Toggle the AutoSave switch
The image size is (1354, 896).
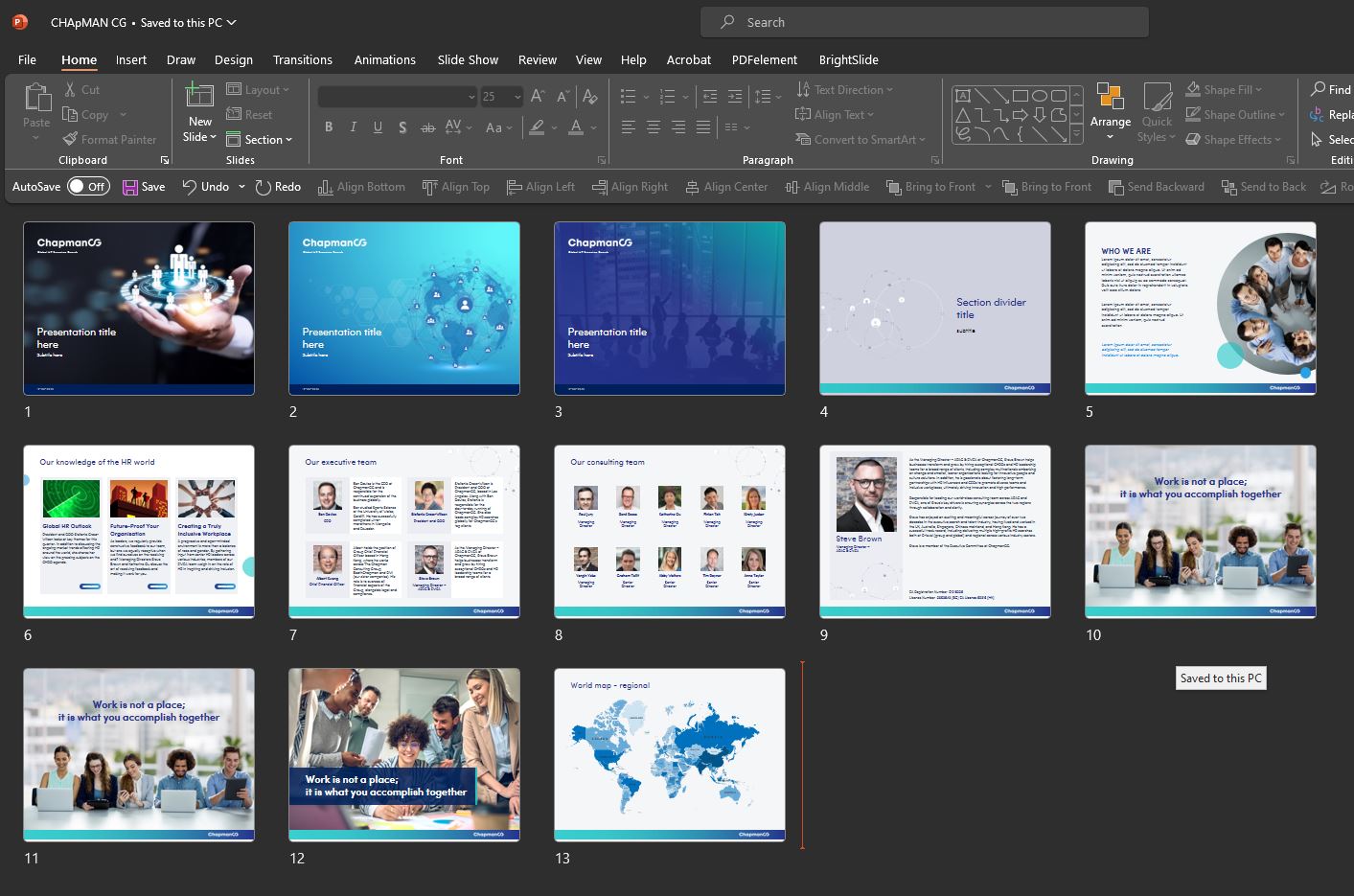click(x=87, y=187)
